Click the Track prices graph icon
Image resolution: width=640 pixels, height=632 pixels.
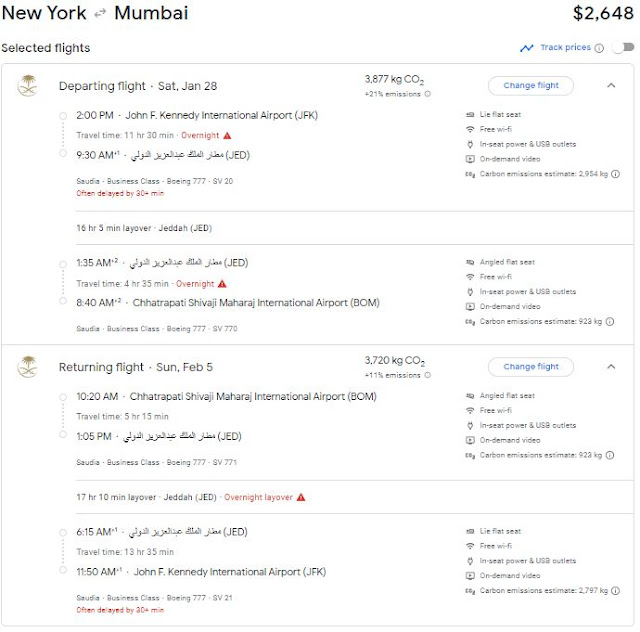[x=527, y=48]
